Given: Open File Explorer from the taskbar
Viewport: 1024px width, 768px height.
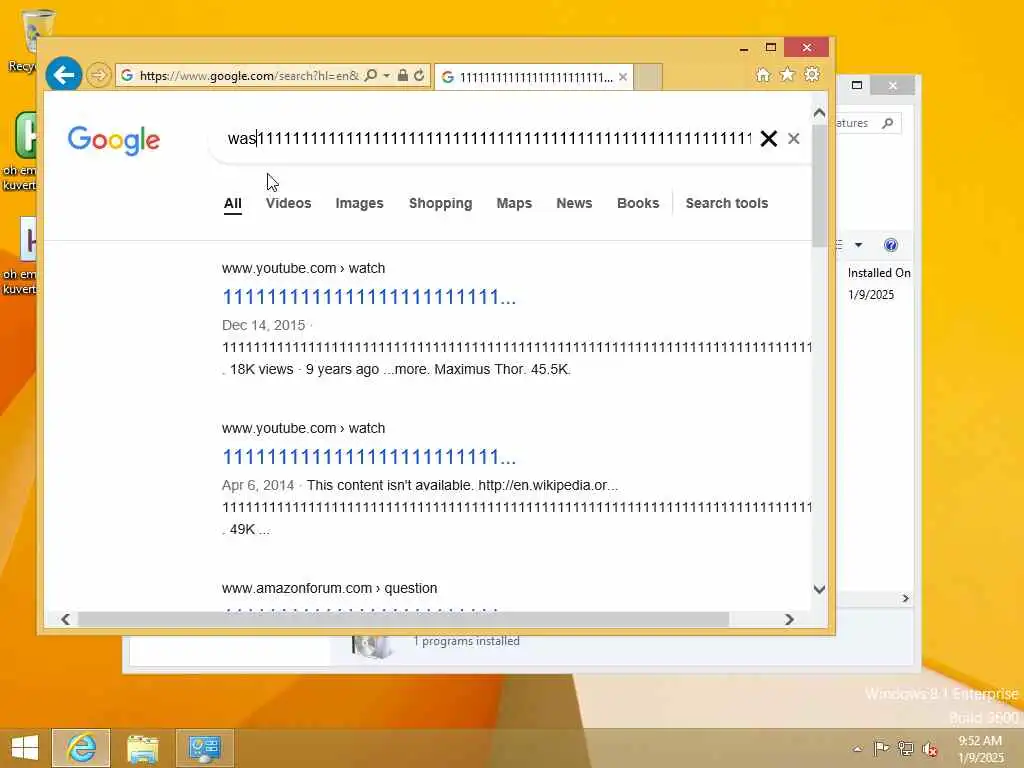Looking at the screenshot, I should coord(142,748).
